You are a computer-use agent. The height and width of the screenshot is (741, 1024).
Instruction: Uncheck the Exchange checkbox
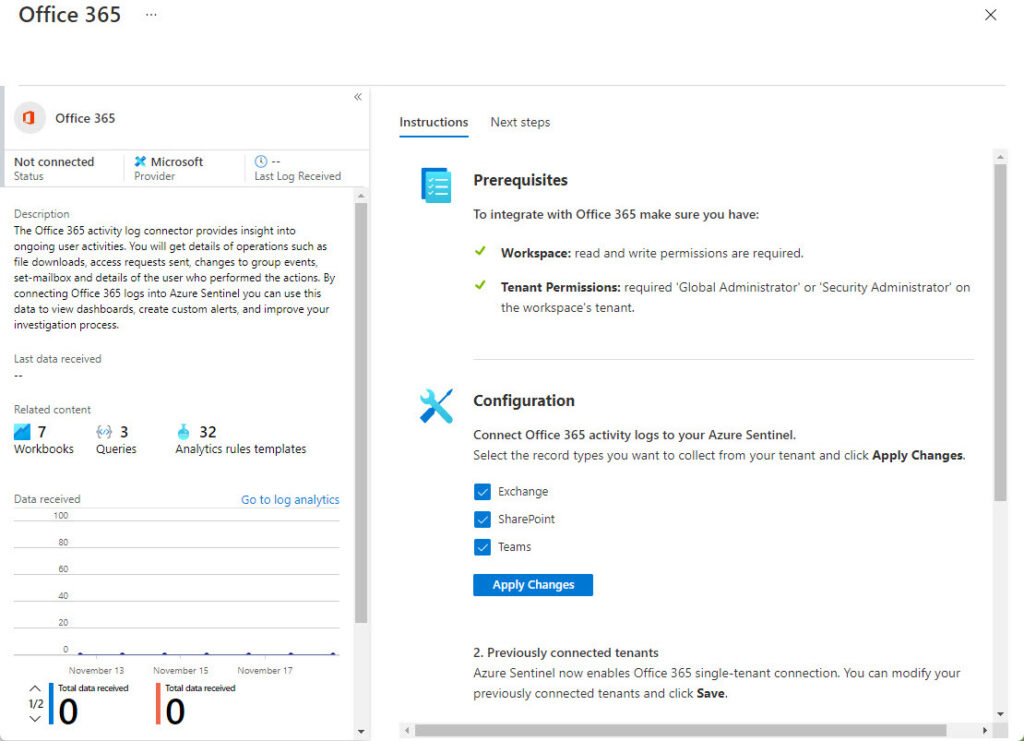(482, 492)
